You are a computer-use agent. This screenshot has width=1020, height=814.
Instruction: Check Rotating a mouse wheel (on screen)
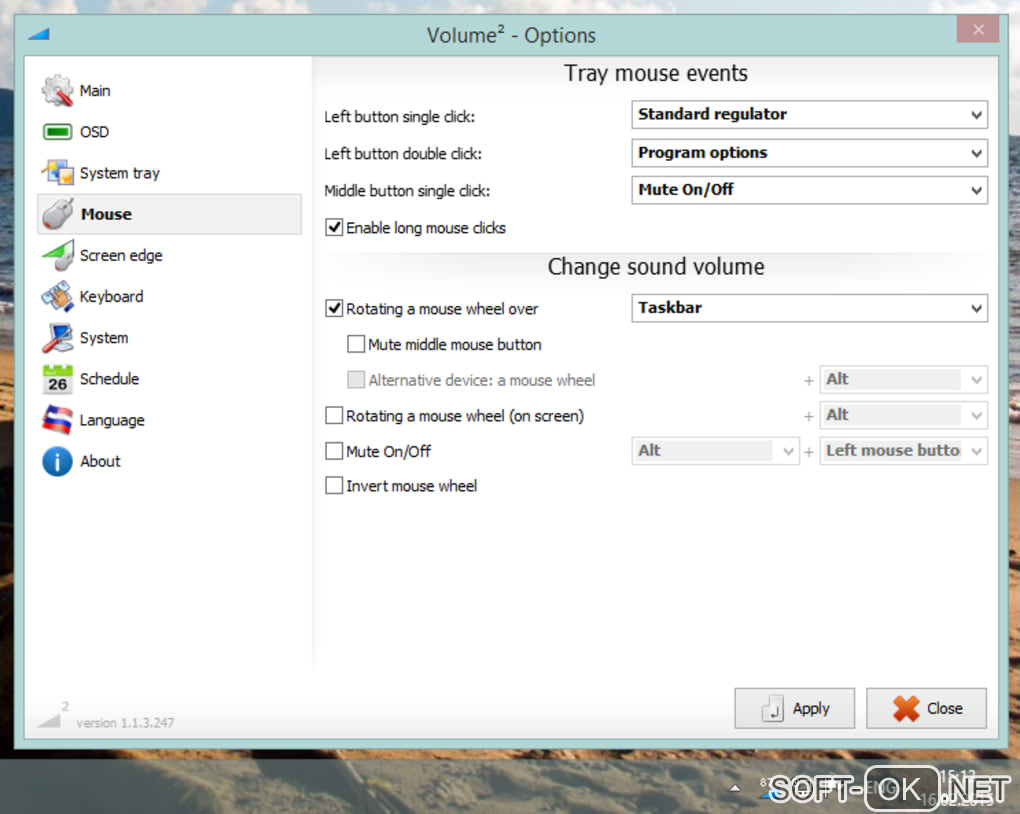tap(334, 415)
